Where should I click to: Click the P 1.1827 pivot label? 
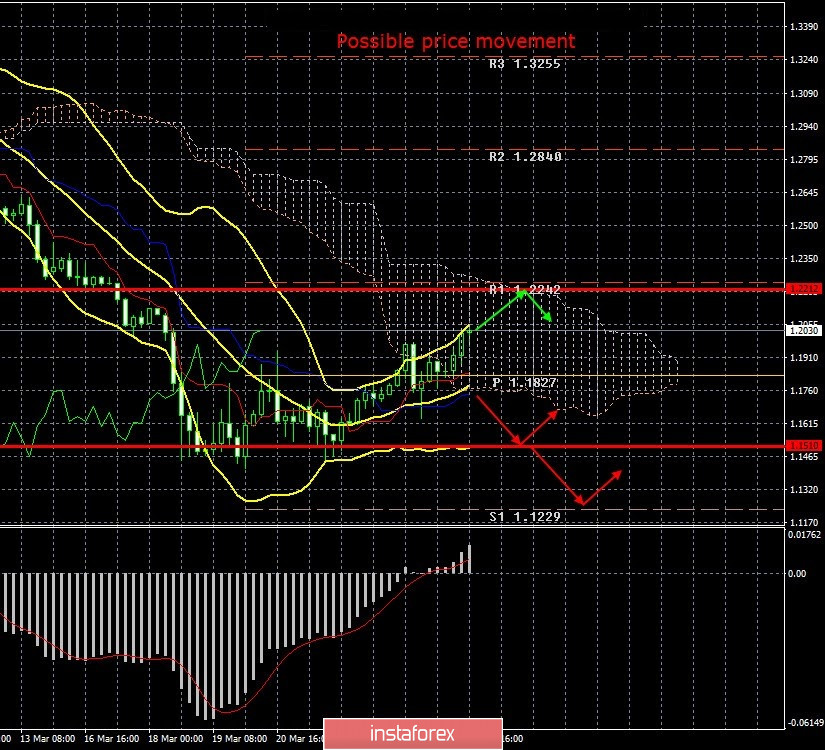(524, 383)
